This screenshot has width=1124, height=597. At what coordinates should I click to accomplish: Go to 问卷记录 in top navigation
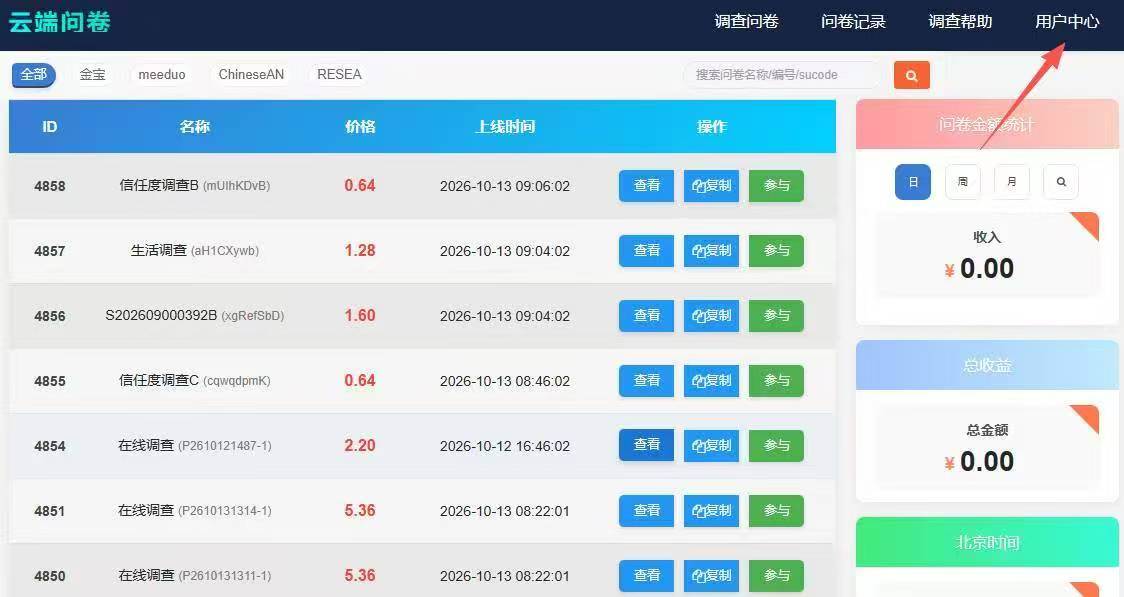point(853,22)
